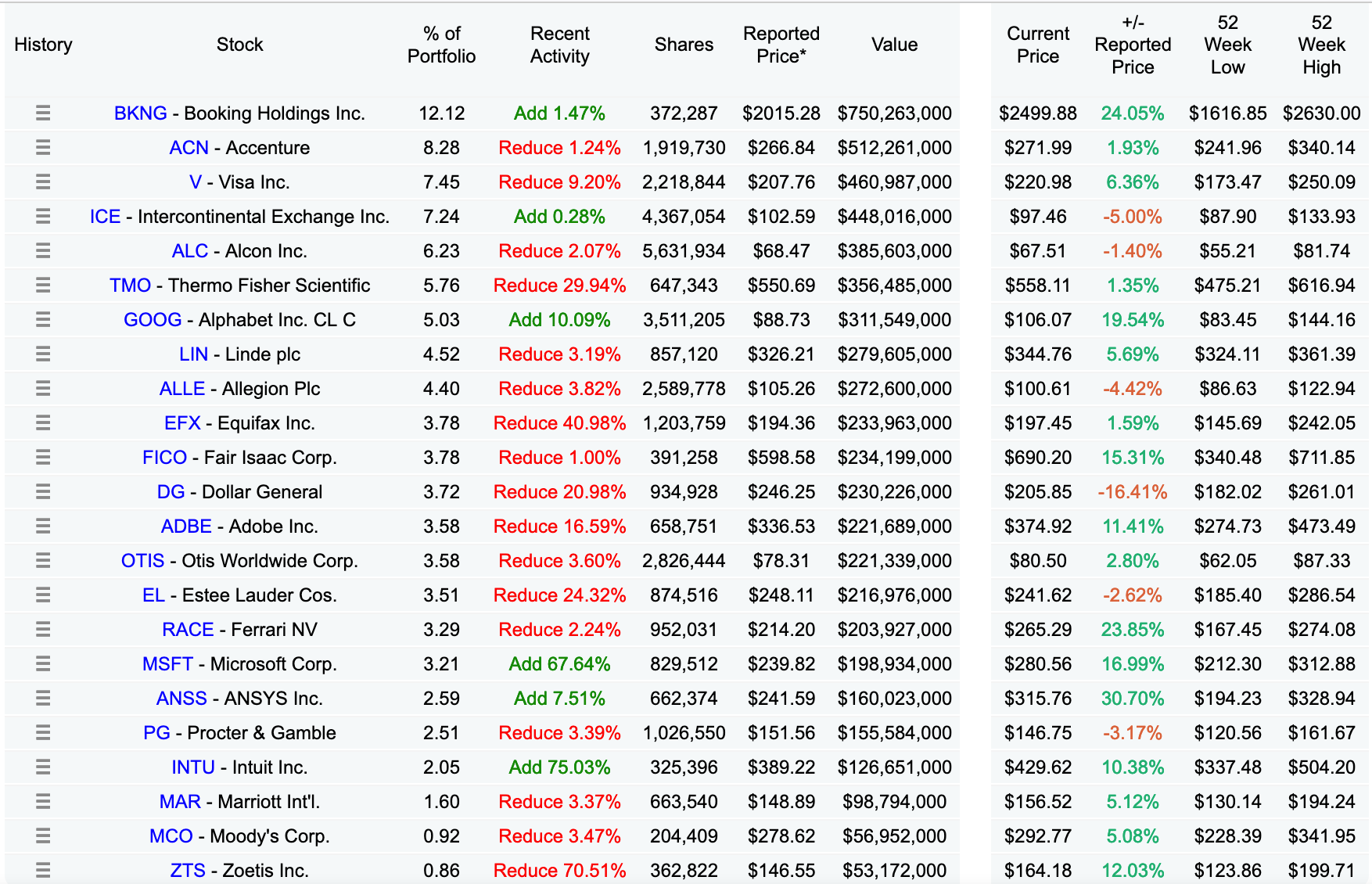
Task: Open the MCO ticker link
Action: coord(171,836)
